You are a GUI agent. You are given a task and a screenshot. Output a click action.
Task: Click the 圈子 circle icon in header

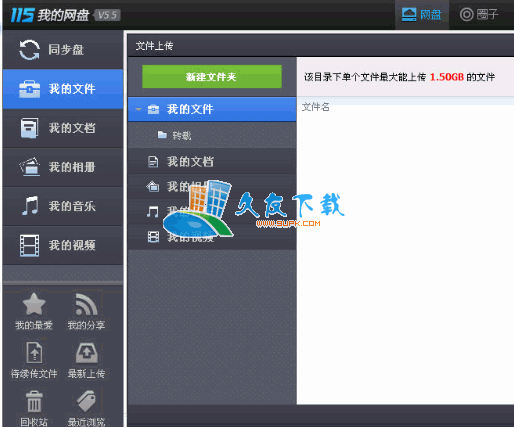point(466,14)
